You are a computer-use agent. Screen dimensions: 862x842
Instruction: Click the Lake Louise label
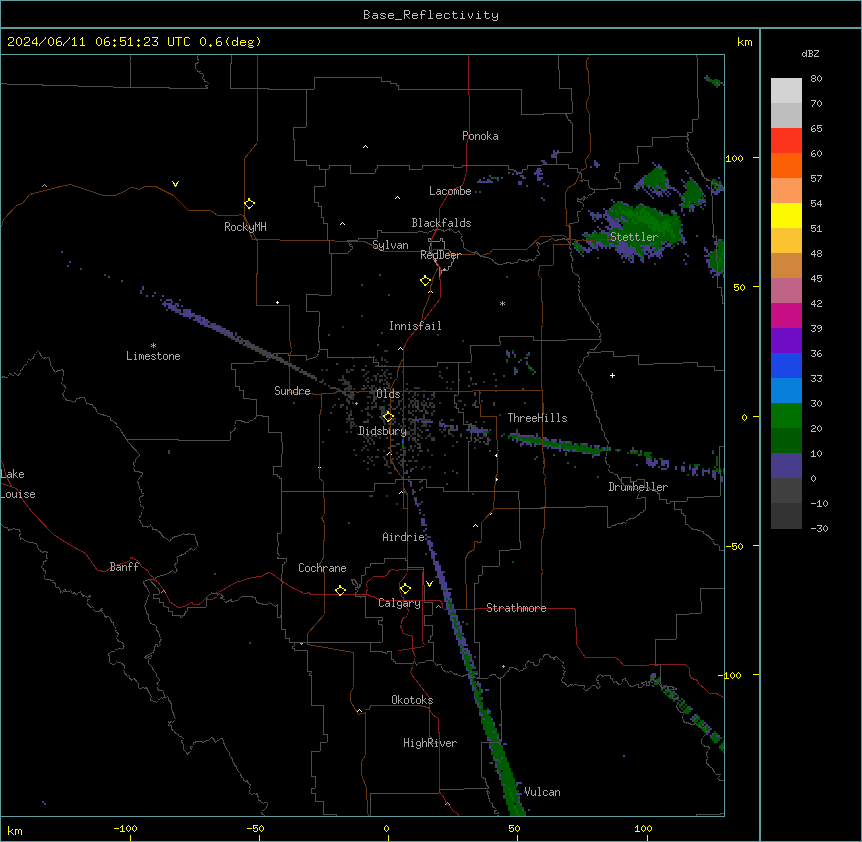click(x=18, y=484)
